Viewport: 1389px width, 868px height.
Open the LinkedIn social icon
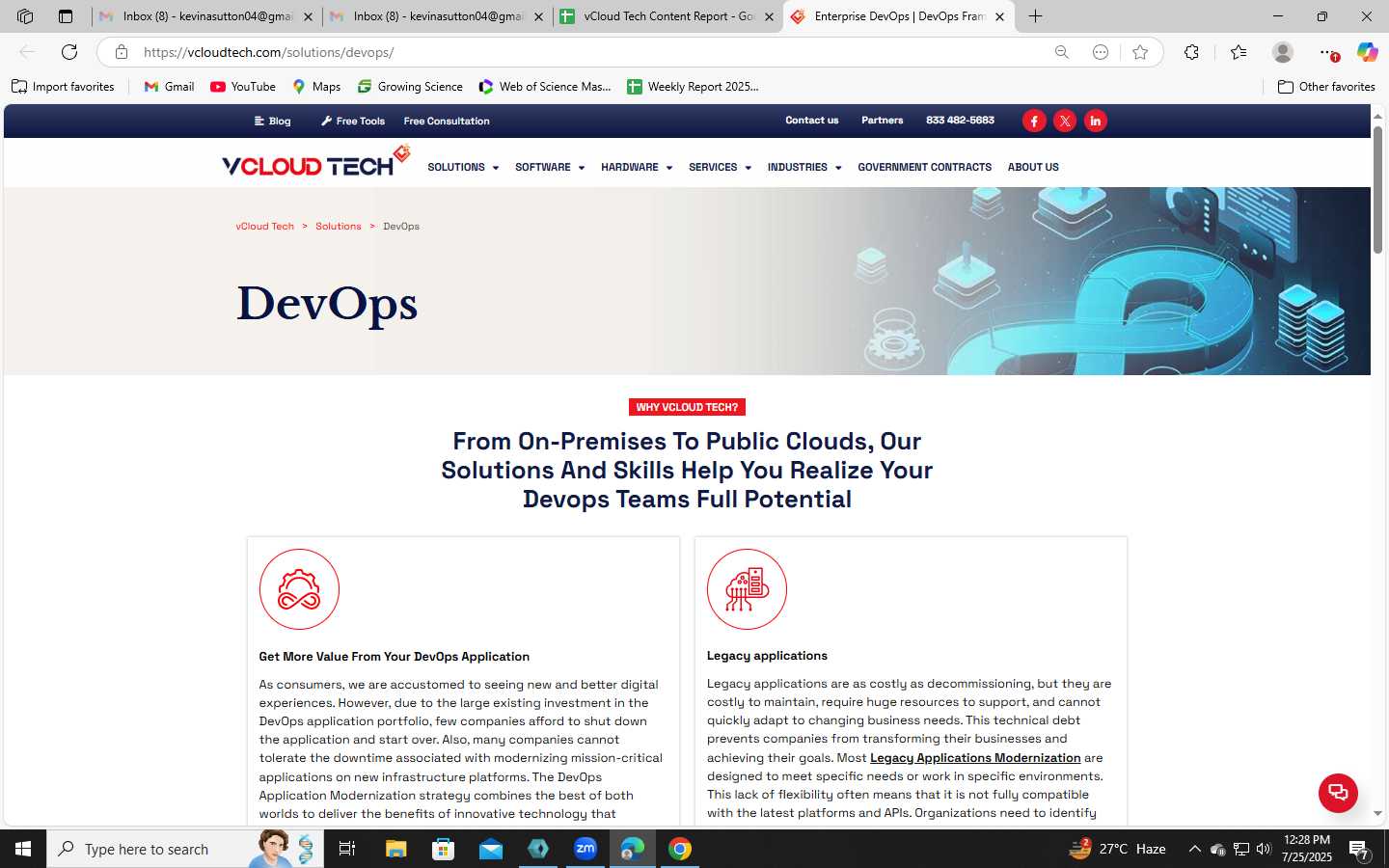pyautogui.click(x=1096, y=121)
